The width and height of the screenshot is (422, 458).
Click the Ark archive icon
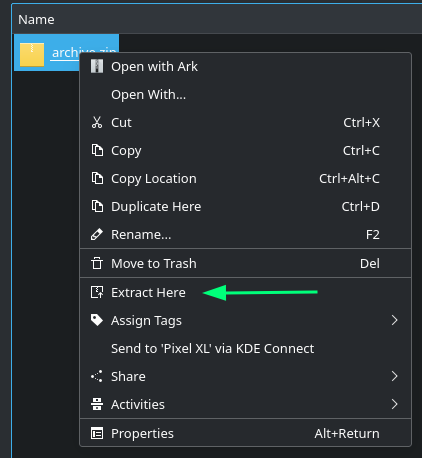click(x=97, y=66)
